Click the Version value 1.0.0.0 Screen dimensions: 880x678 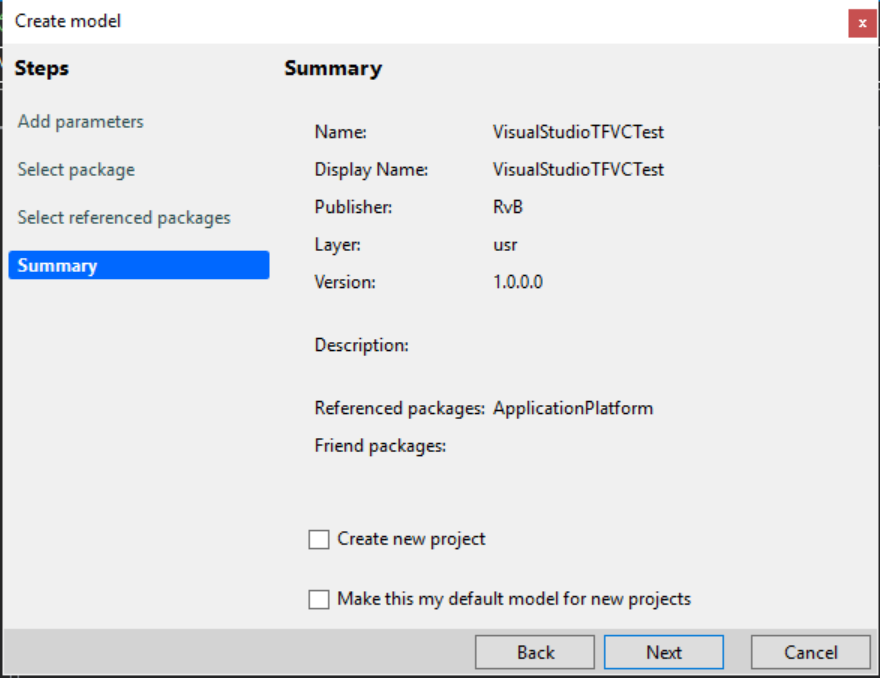click(x=518, y=282)
